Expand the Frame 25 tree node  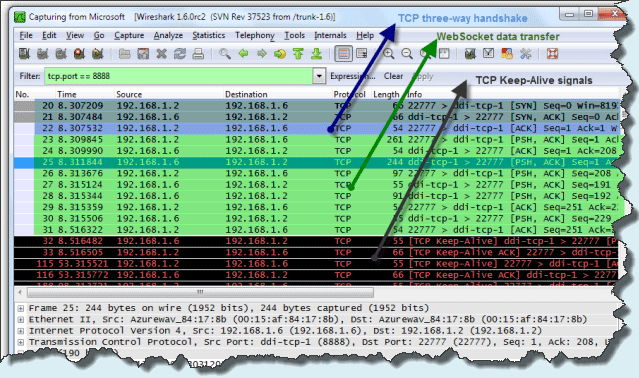coord(20,308)
